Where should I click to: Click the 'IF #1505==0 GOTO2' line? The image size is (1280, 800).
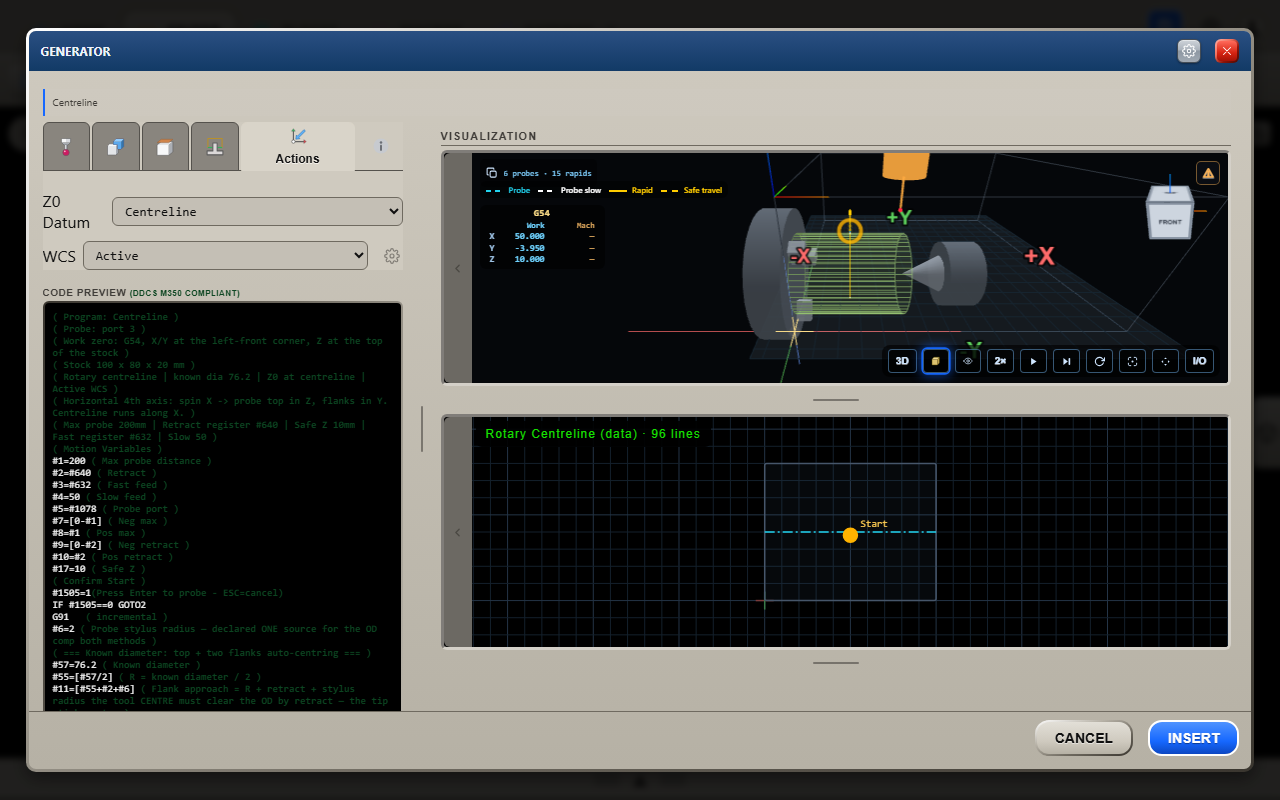point(99,605)
